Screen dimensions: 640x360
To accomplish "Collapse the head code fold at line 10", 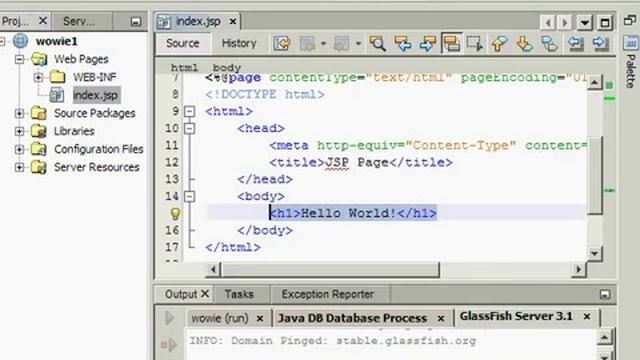I will 189,129.
